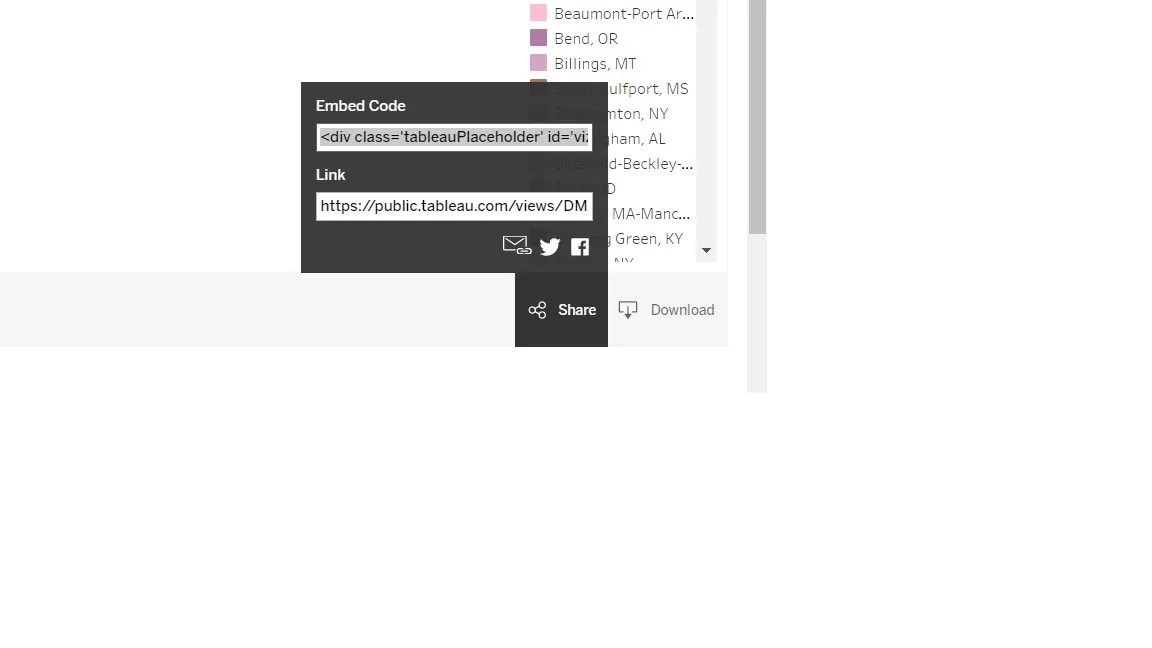Click the legend scroll-down arrow
Screen dimensions: 1152x648
(706, 251)
